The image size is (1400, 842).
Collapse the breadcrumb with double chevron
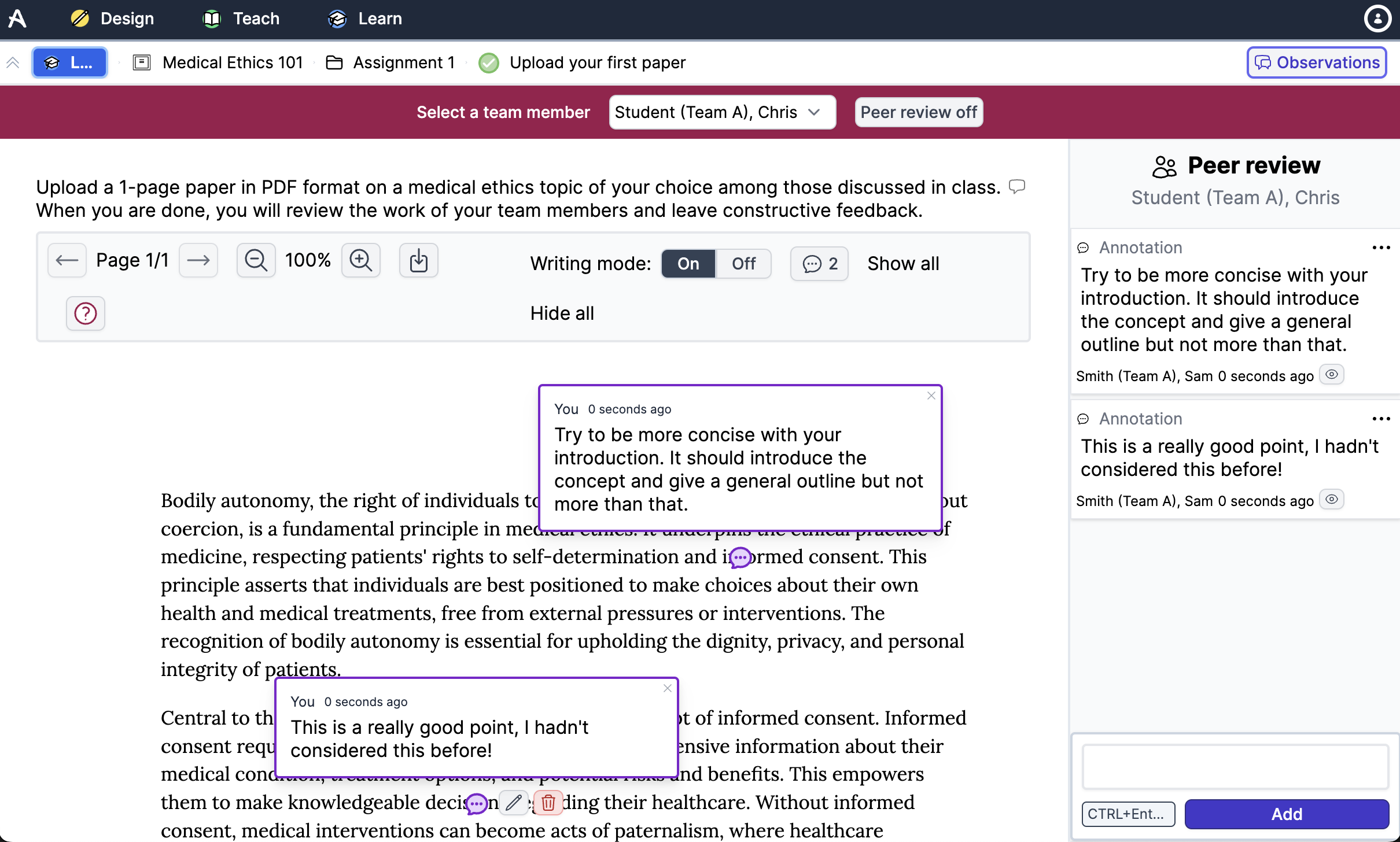pyautogui.click(x=13, y=62)
